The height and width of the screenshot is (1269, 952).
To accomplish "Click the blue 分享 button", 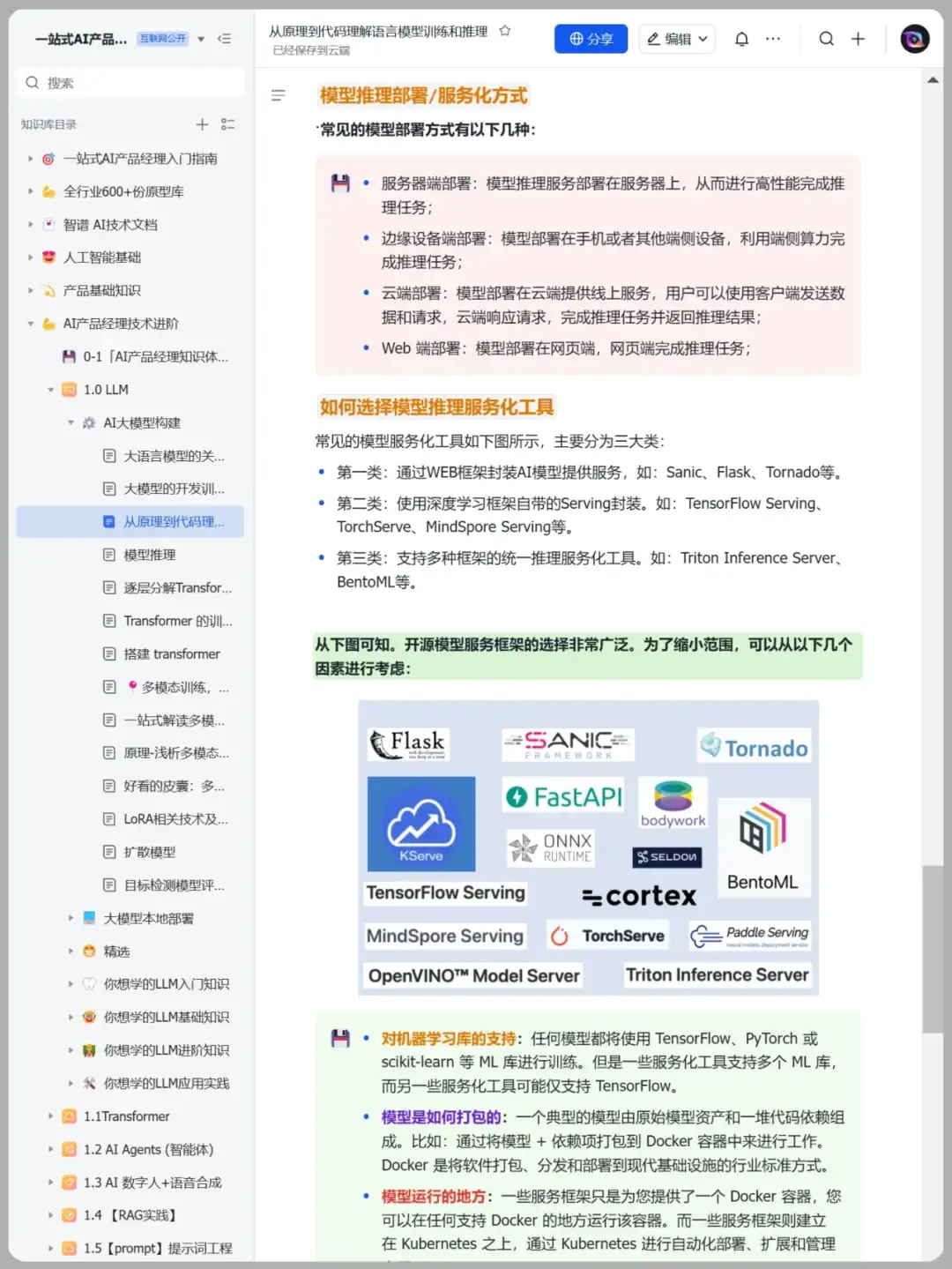I will 591,39.
